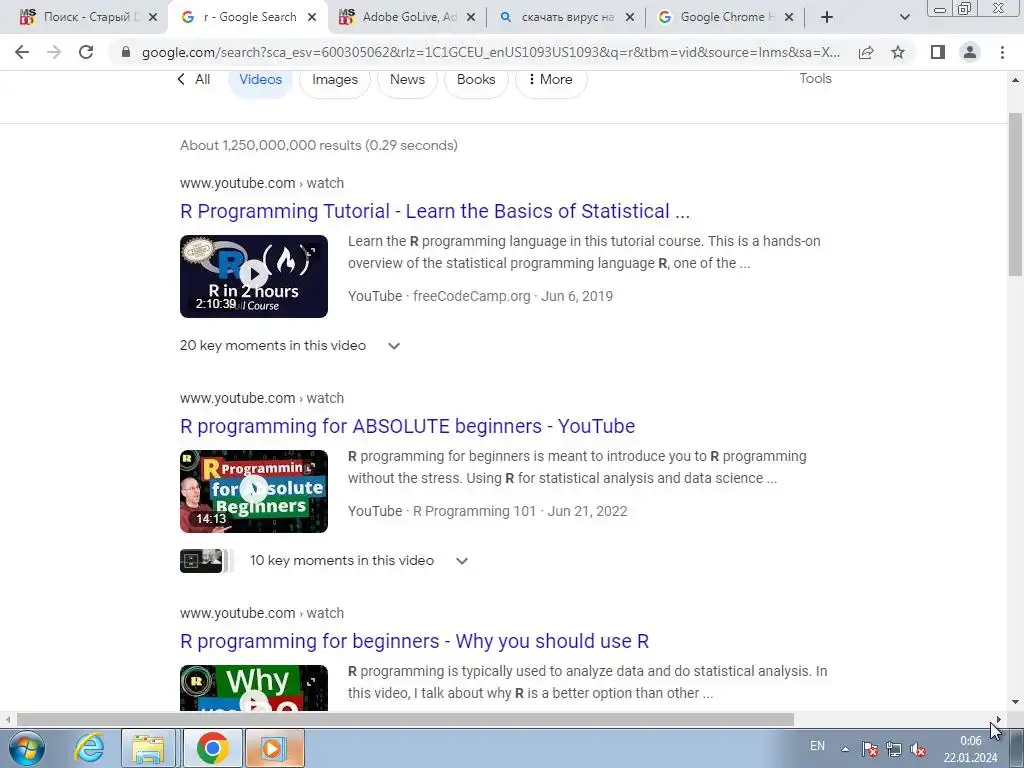1024x768 pixels.
Task: Switch to the Books search filter
Action: (x=476, y=79)
